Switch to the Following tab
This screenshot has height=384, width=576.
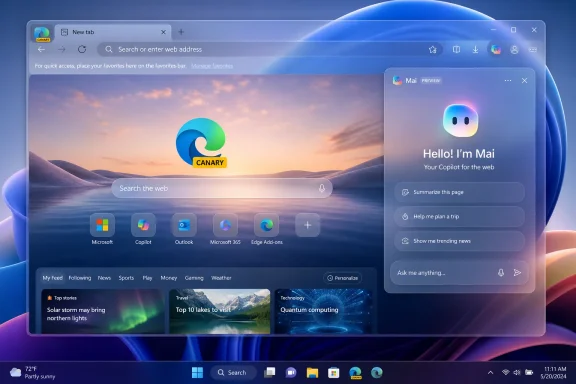pos(80,278)
